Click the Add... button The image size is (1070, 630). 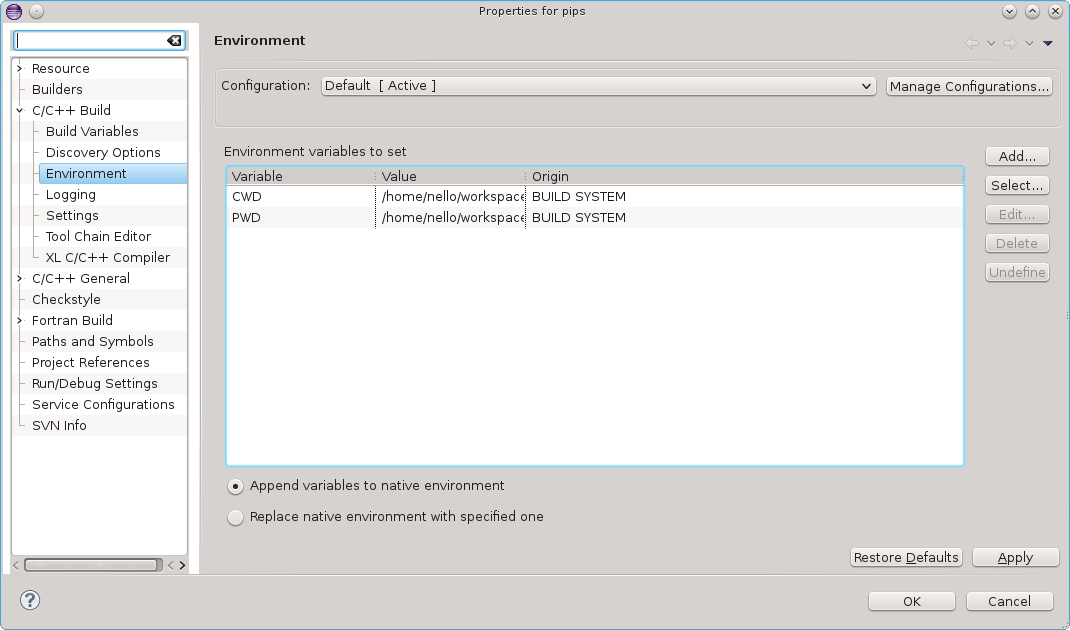point(1017,157)
